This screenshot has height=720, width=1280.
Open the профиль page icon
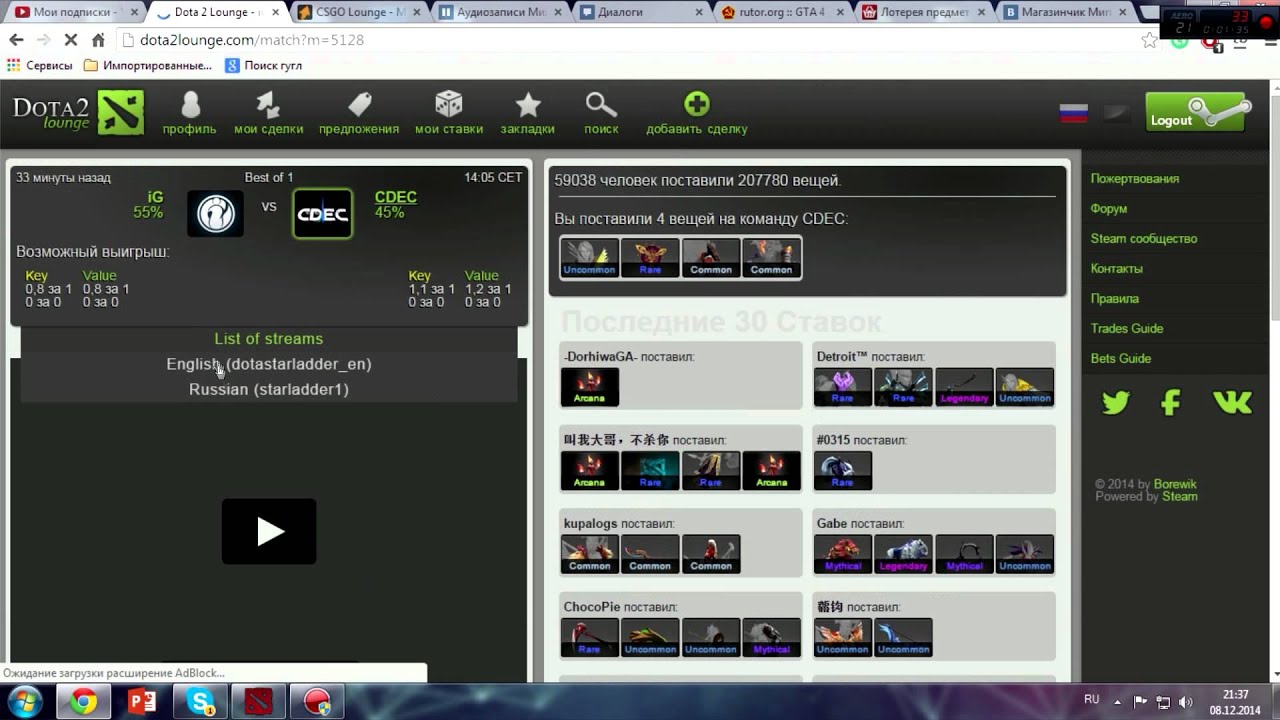tap(190, 105)
